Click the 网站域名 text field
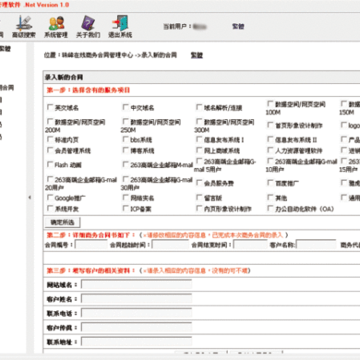Image resolution: width=360 pixels, height=360 pixels. 137,284
